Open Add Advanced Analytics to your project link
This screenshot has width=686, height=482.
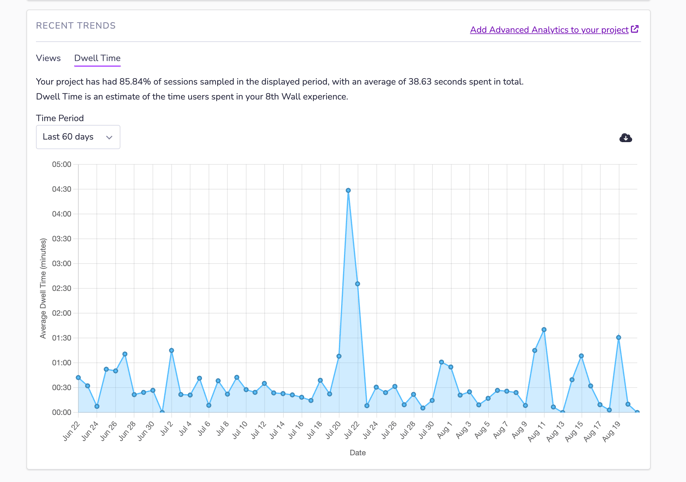point(548,30)
